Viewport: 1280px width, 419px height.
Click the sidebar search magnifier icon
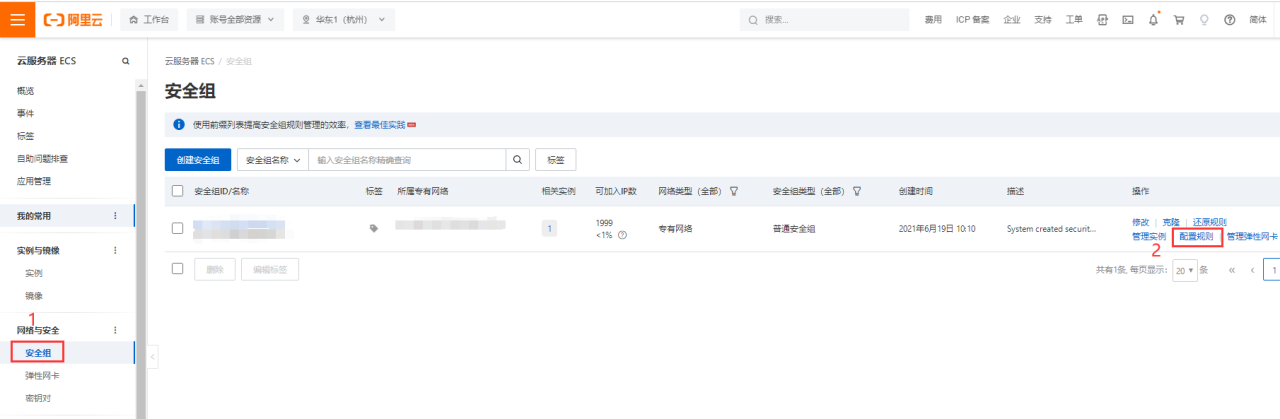[125, 61]
